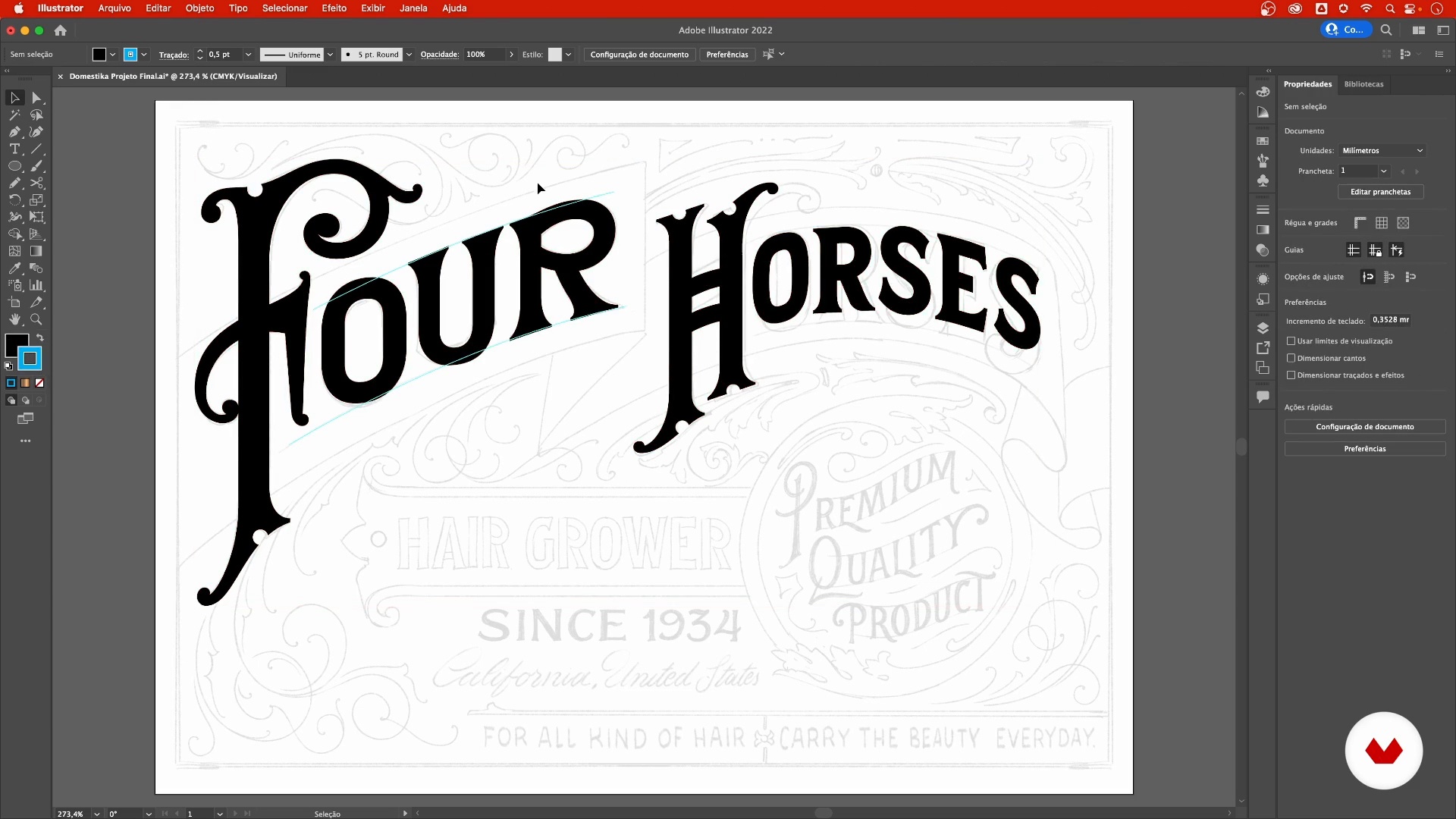Select the Scissors tool
The width and height of the screenshot is (1456, 819).
click(36, 183)
